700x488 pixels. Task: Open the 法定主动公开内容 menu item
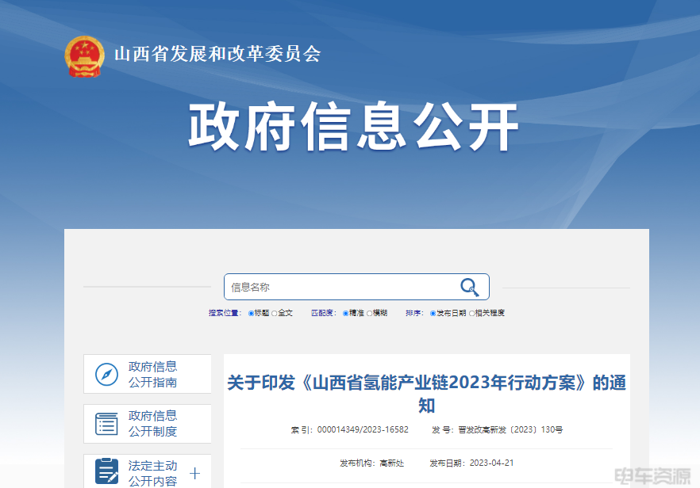pos(153,473)
